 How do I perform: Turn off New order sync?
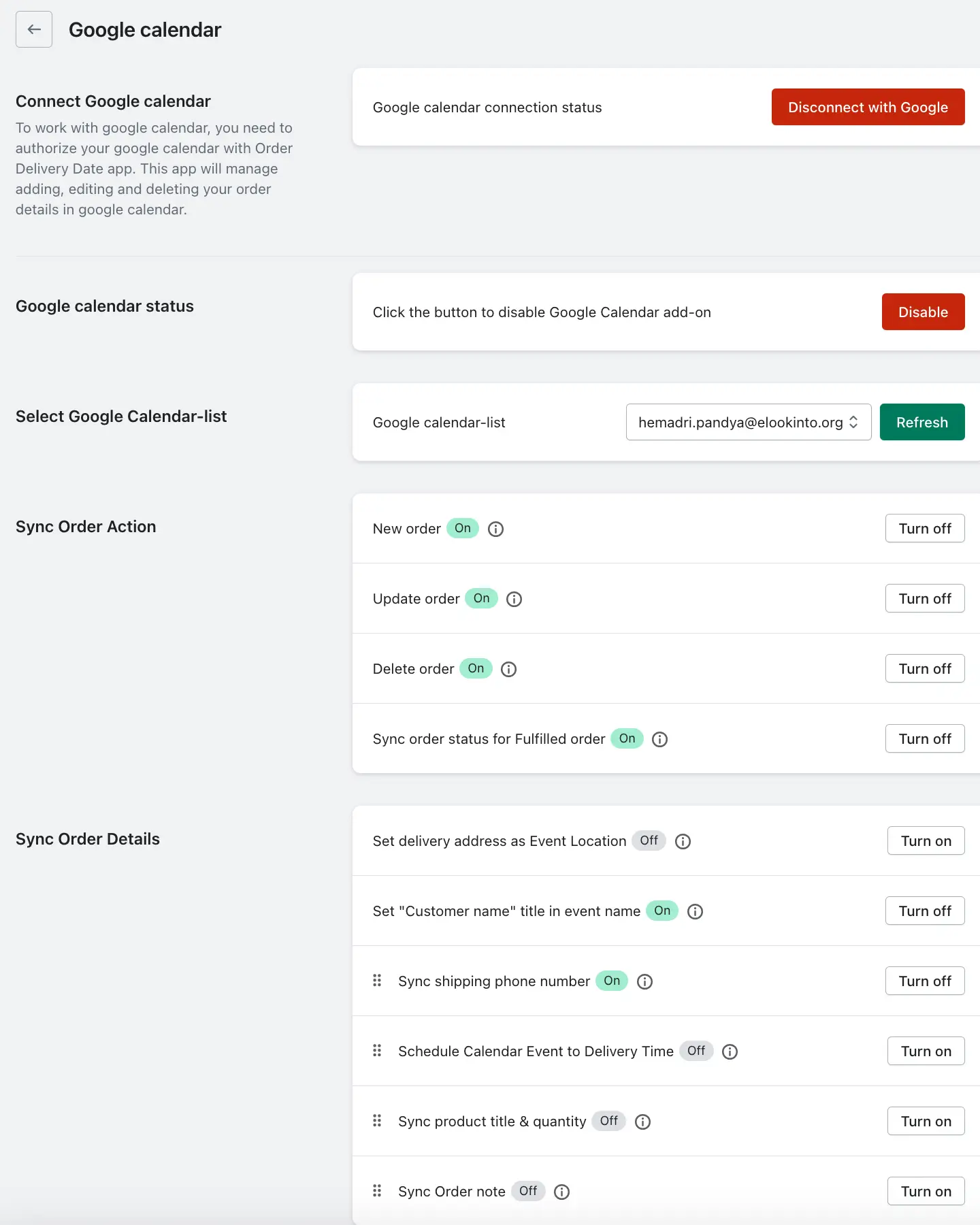point(925,528)
